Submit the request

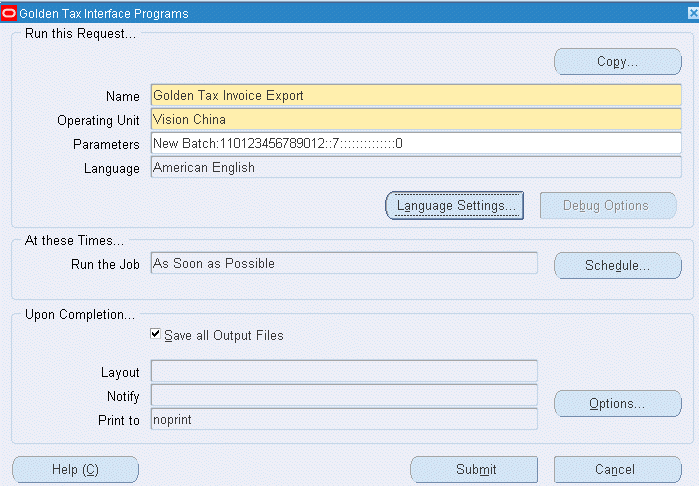474,470
